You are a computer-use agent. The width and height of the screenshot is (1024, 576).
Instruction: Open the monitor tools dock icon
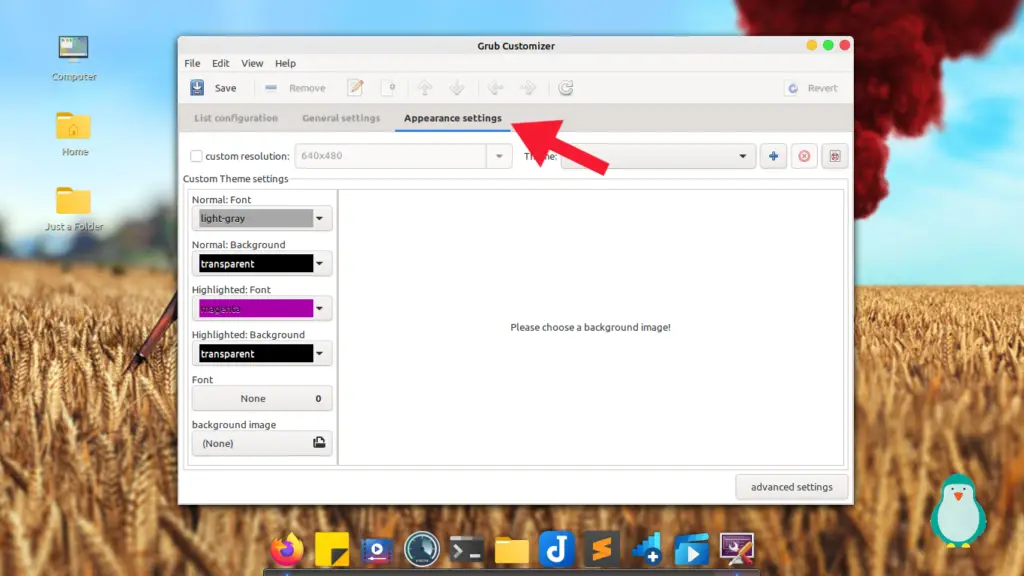click(x=737, y=549)
